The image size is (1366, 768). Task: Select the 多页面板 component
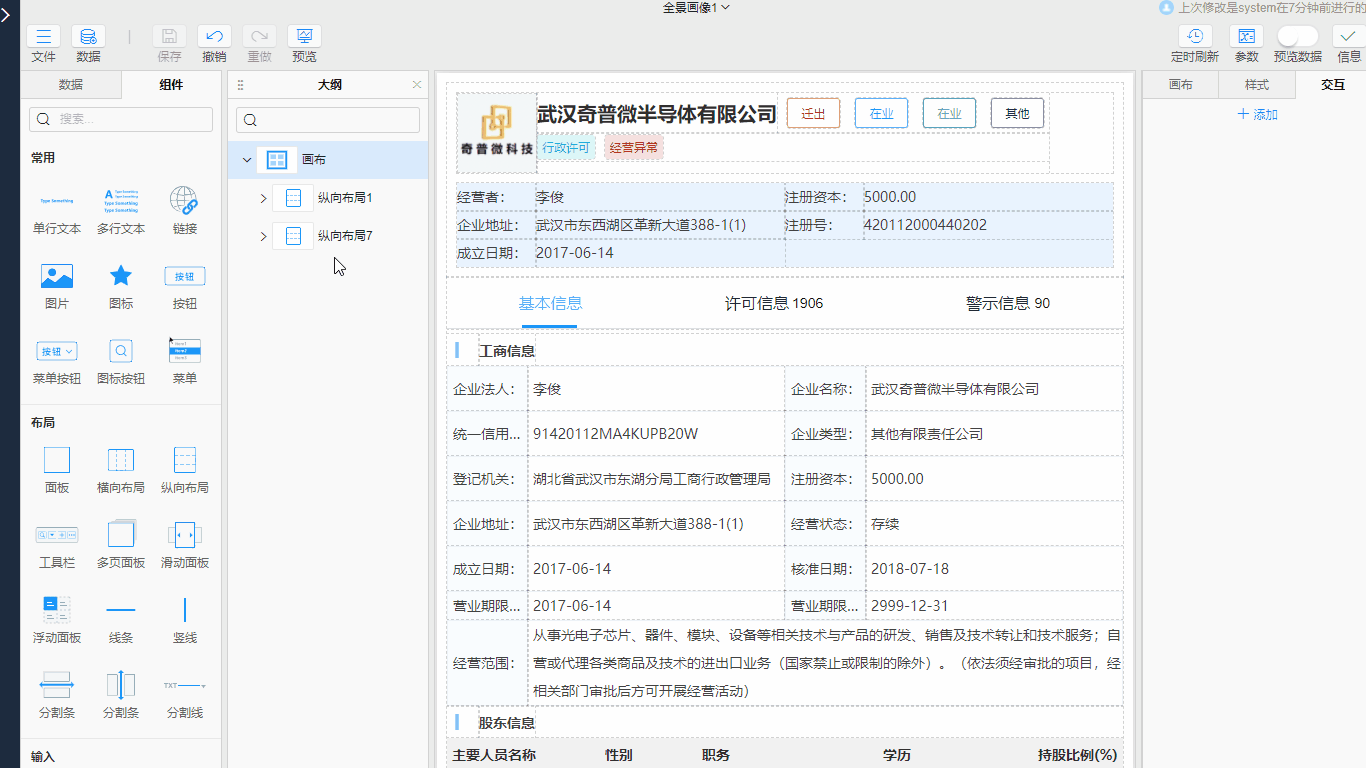tap(121, 545)
